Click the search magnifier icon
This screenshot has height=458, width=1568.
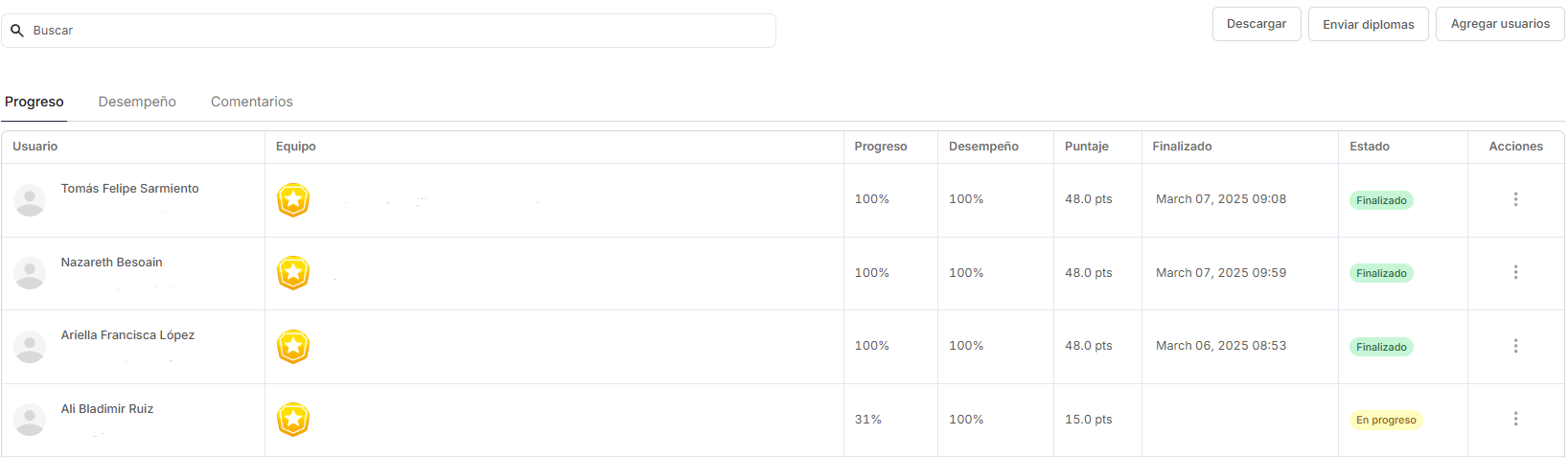(x=17, y=31)
